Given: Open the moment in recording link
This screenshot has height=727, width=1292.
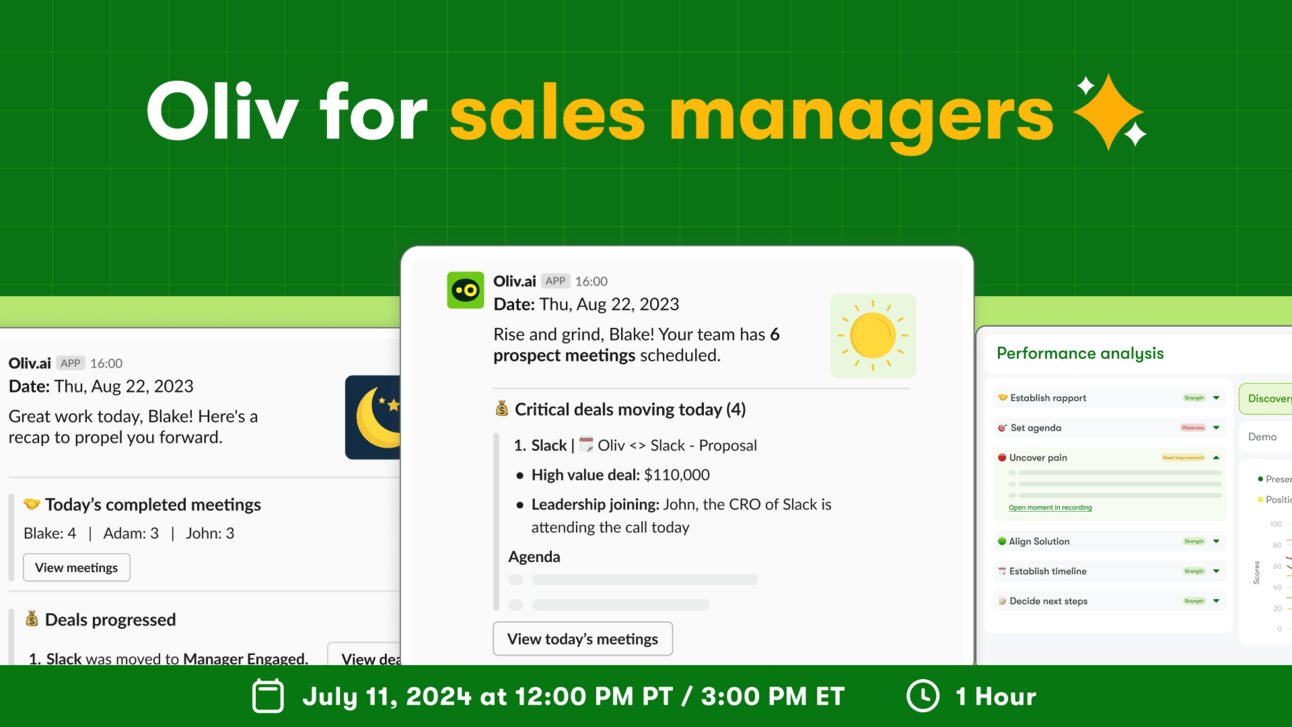Looking at the screenshot, I should (x=1050, y=507).
